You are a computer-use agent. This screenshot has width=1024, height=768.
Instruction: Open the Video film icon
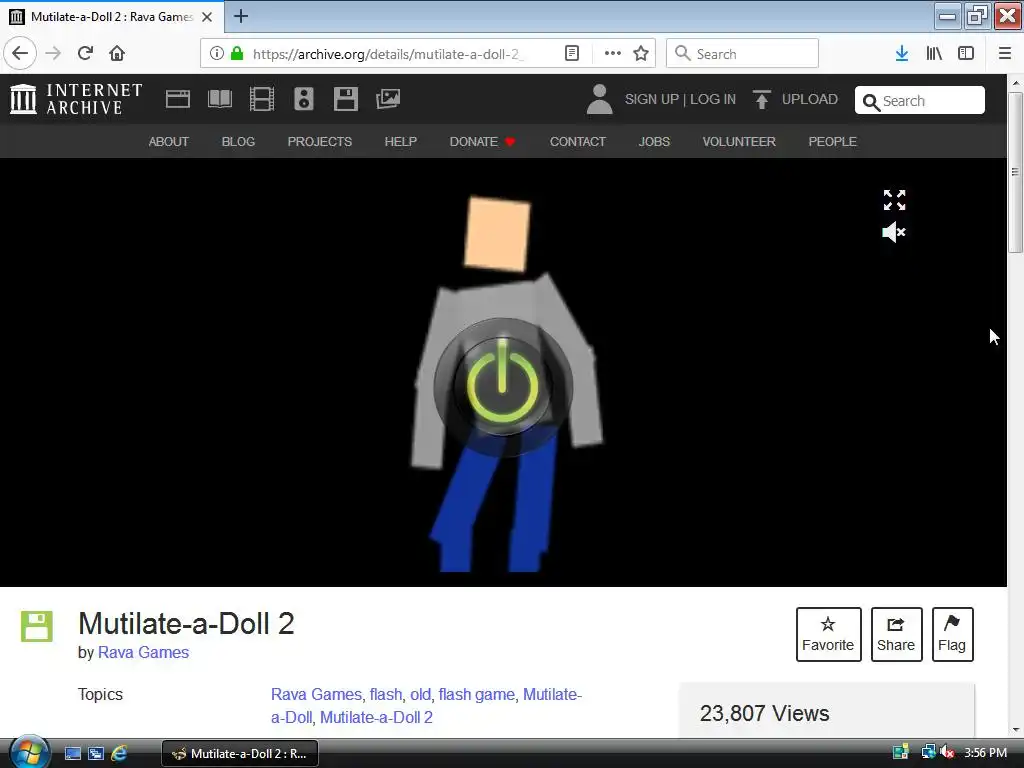pyautogui.click(x=262, y=99)
